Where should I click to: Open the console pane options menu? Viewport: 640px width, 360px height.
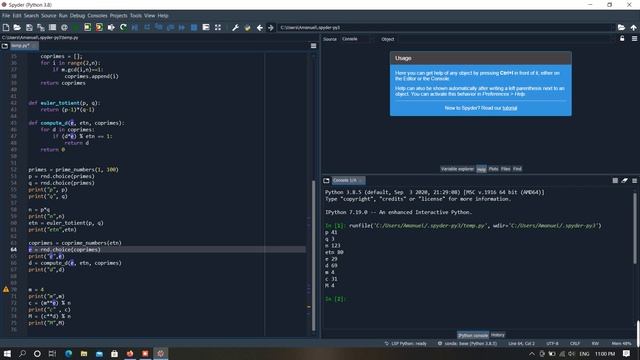(x=634, y=180)
